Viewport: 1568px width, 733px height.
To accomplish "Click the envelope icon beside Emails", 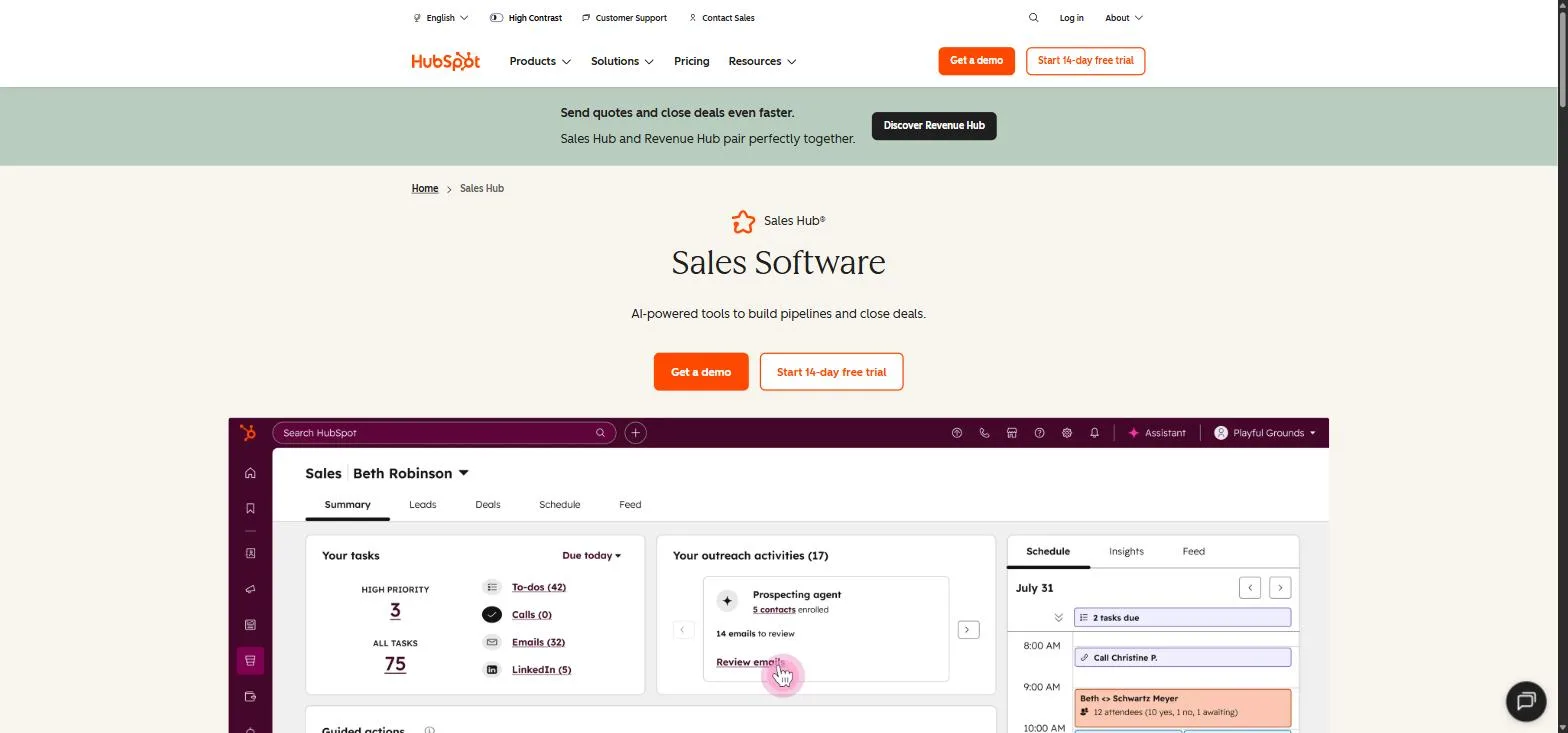I will [492, 642].
